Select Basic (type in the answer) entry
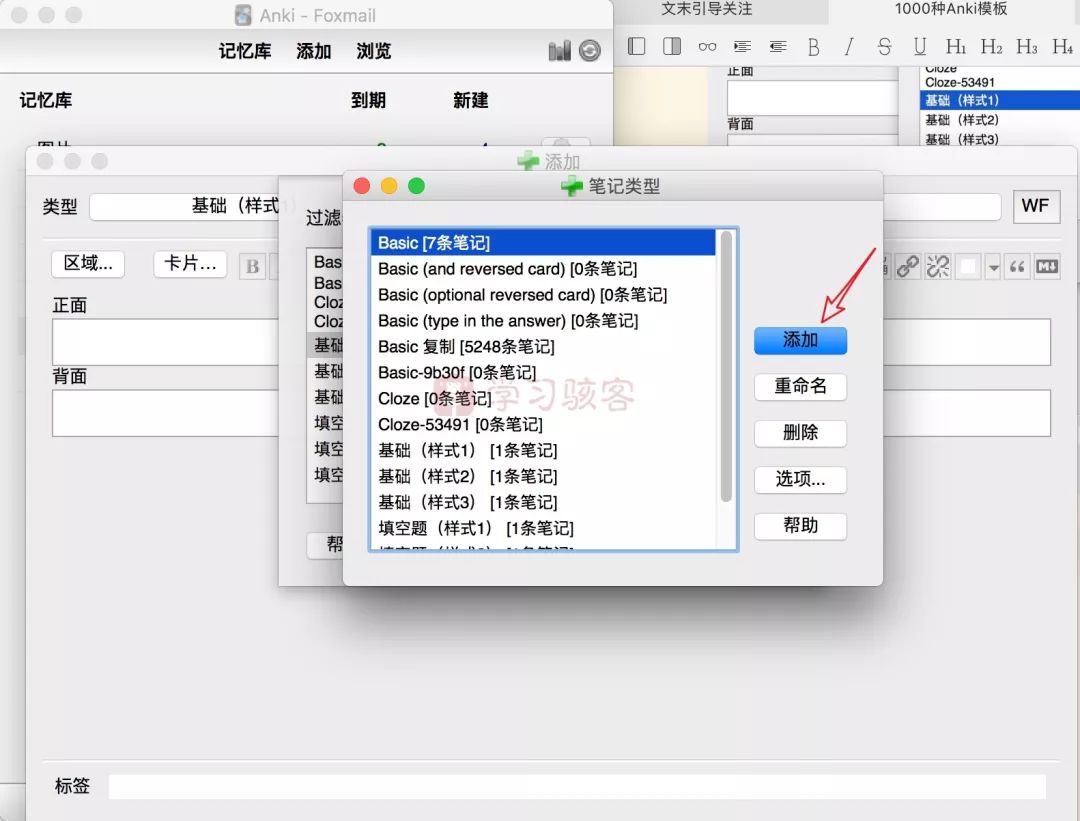This screenshot has height=821, width=1080. [543, 321]
